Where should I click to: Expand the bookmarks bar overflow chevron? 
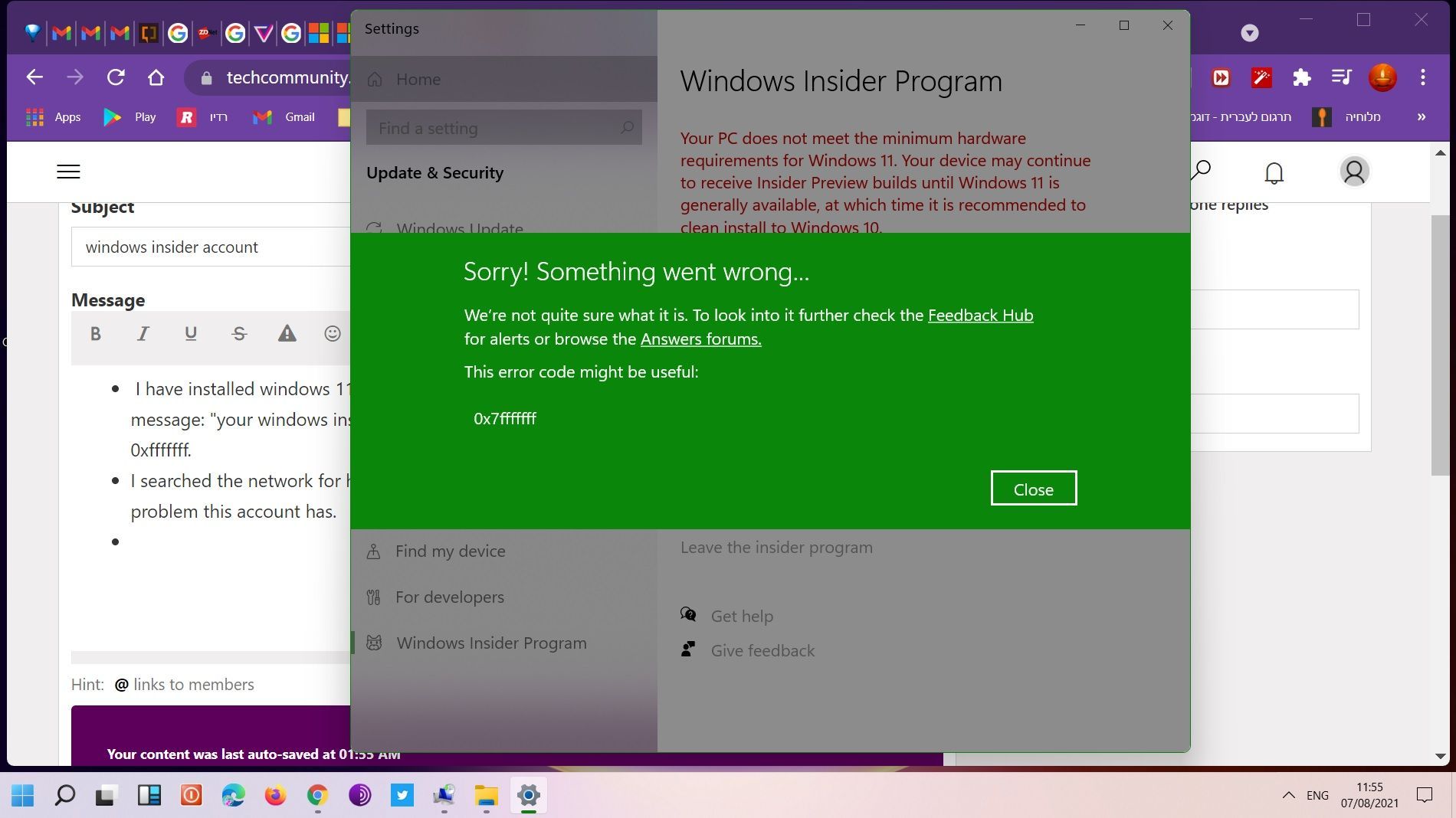click(1423, 116)
